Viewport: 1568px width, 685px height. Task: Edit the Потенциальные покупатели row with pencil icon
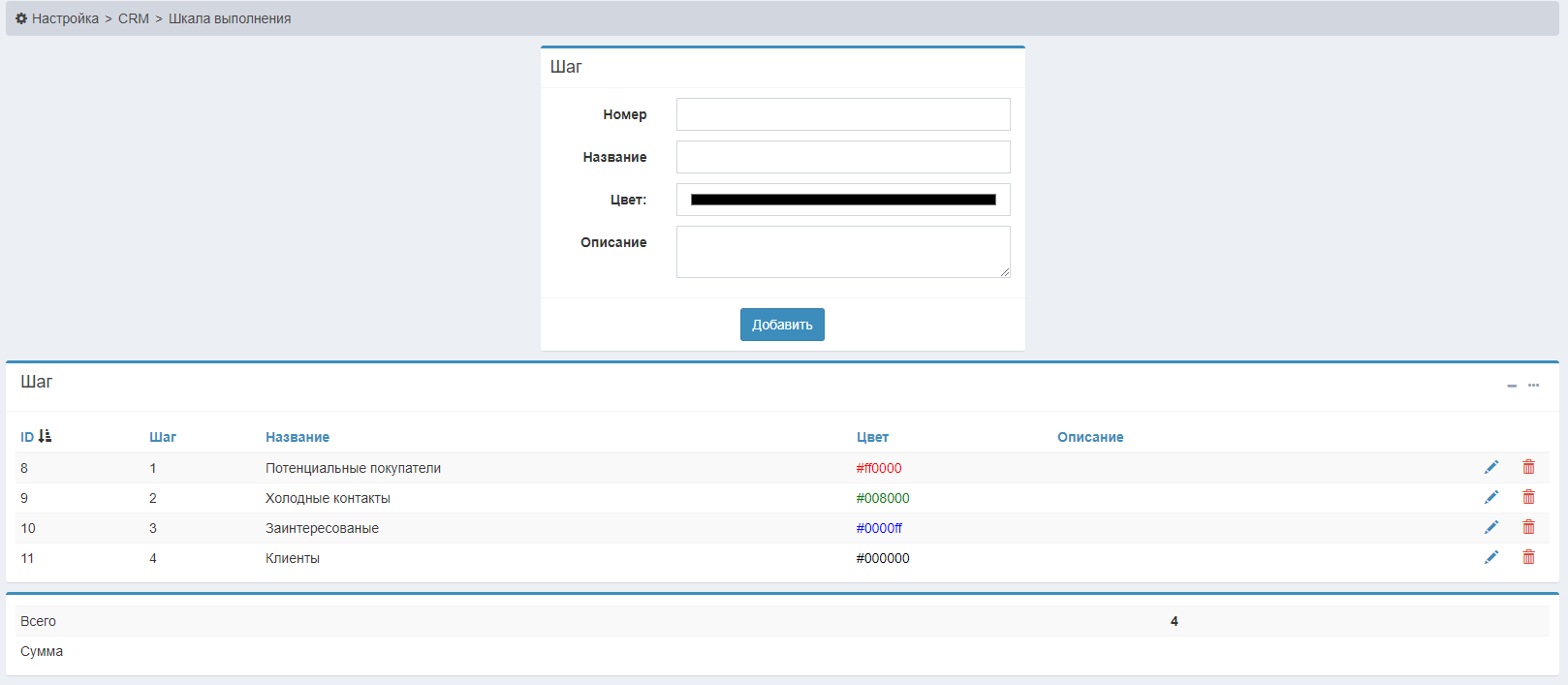(1490, 468)
